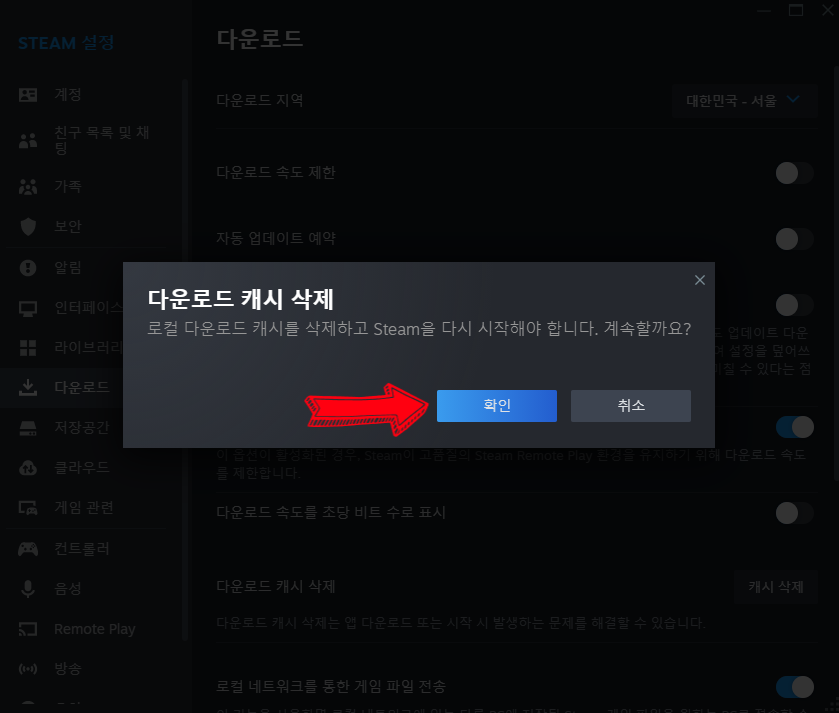This screenshot has height=713, width=839.
Task: Cancel the dialog with the 취소 button
Action: pos(630,405)
